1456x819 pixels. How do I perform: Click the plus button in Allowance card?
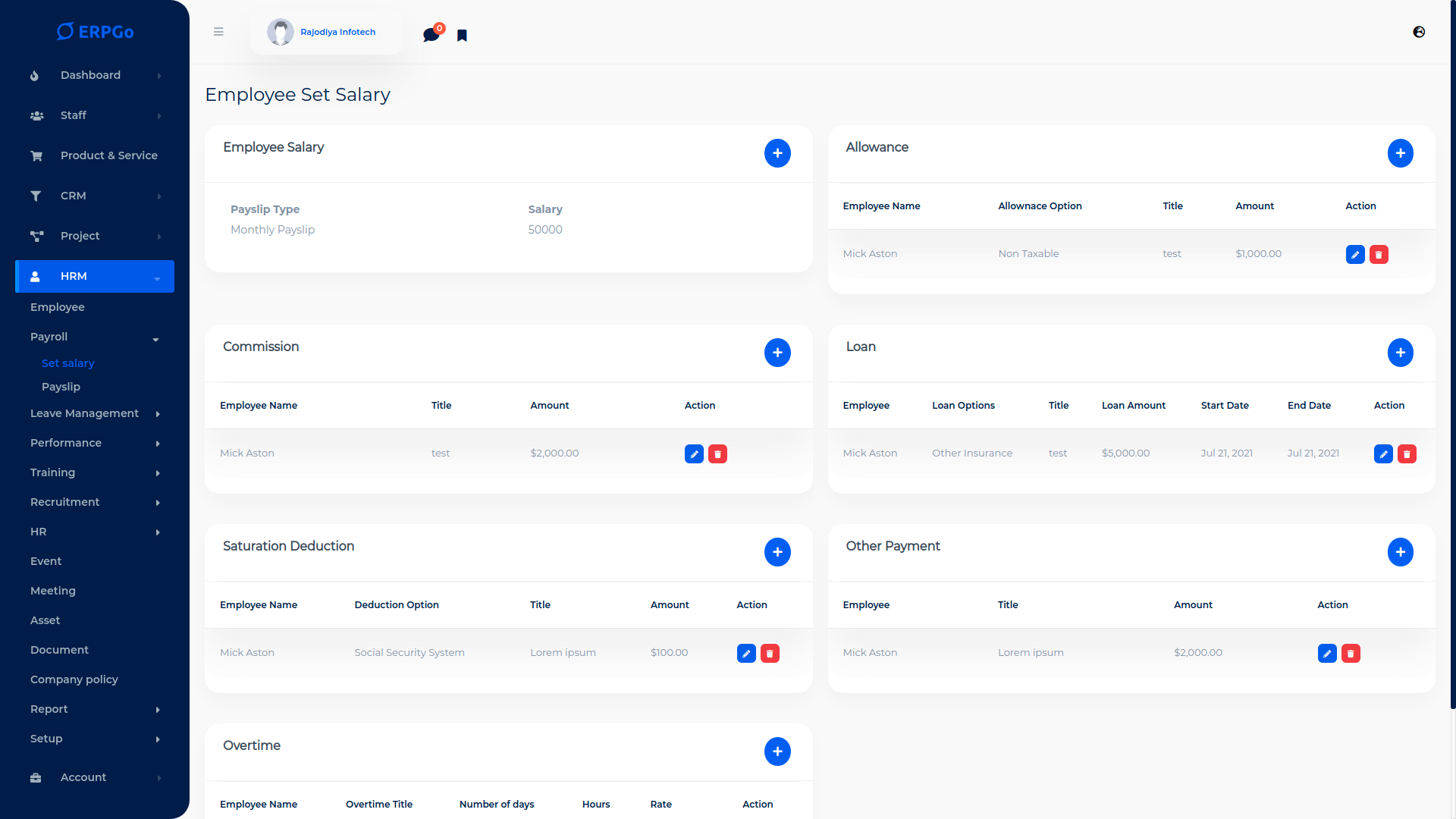click(1400, 153)
